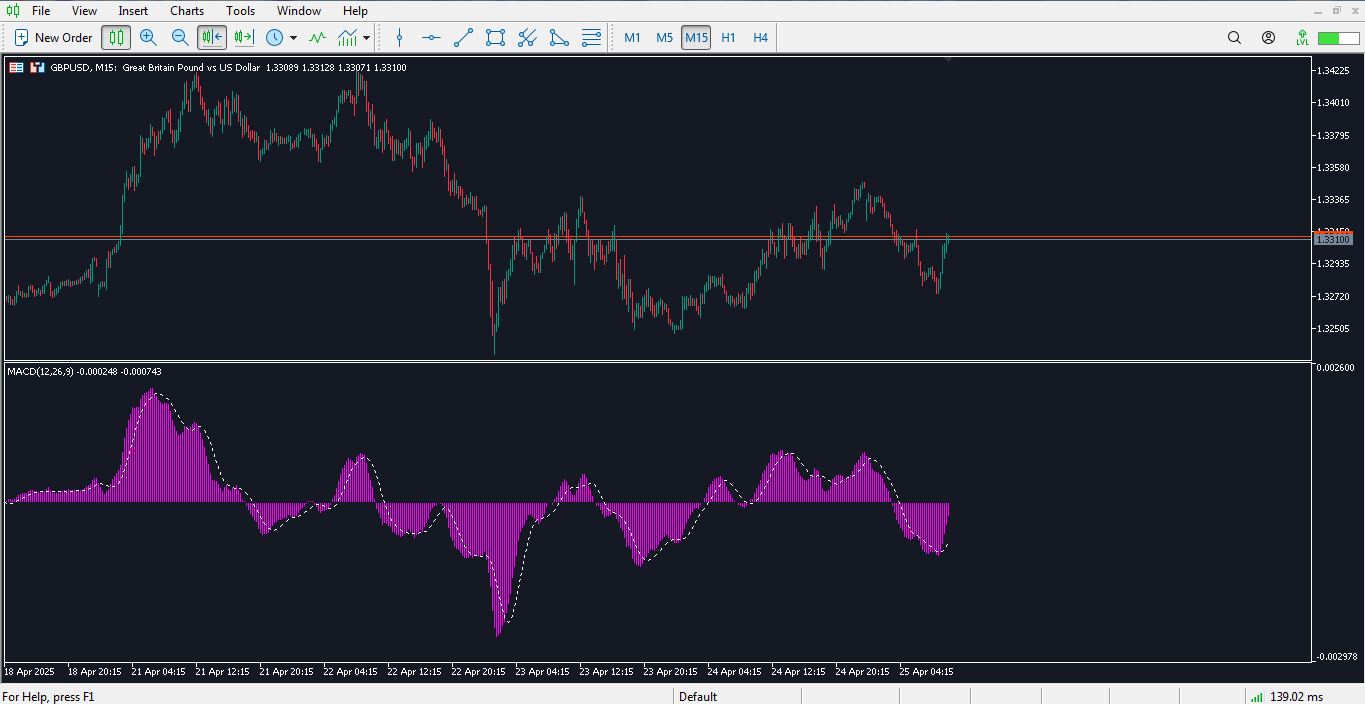
Task: Click the New Order button
Action: click(53, 38)
